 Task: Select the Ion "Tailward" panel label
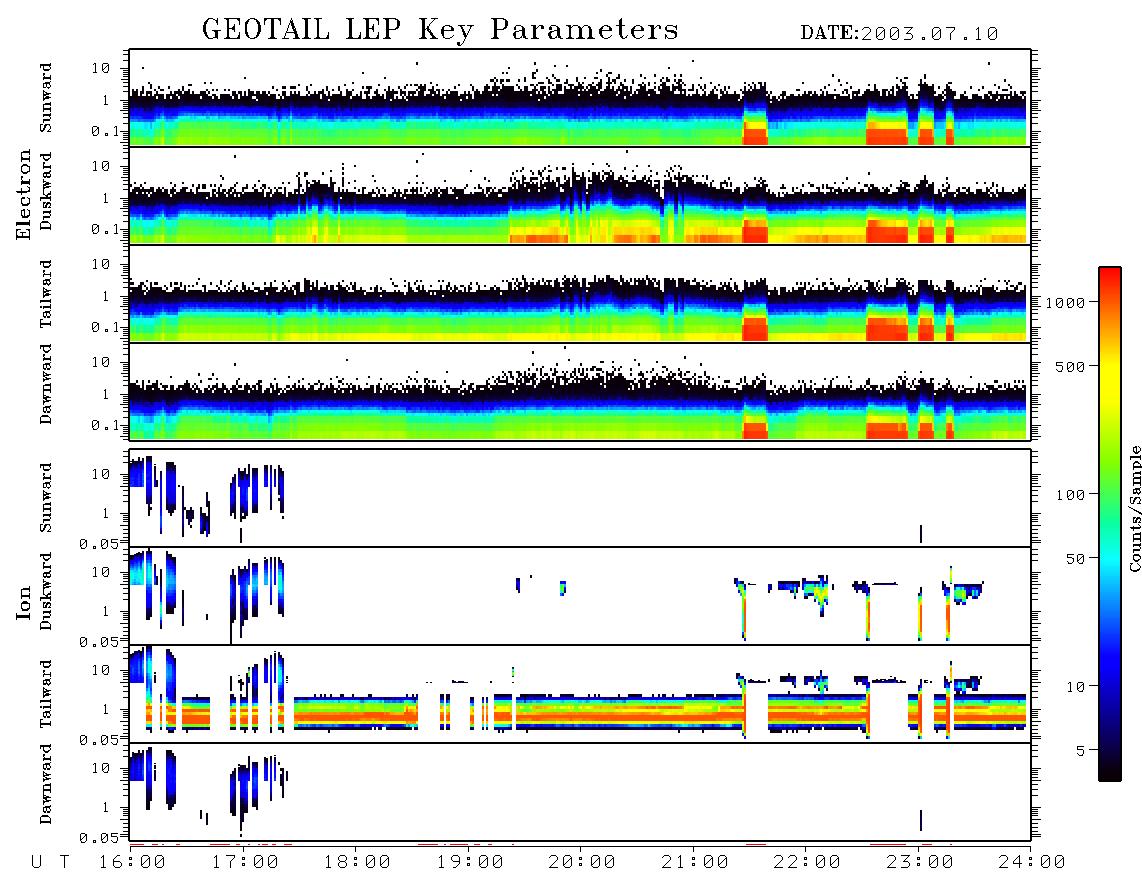[x=46, y=694]
